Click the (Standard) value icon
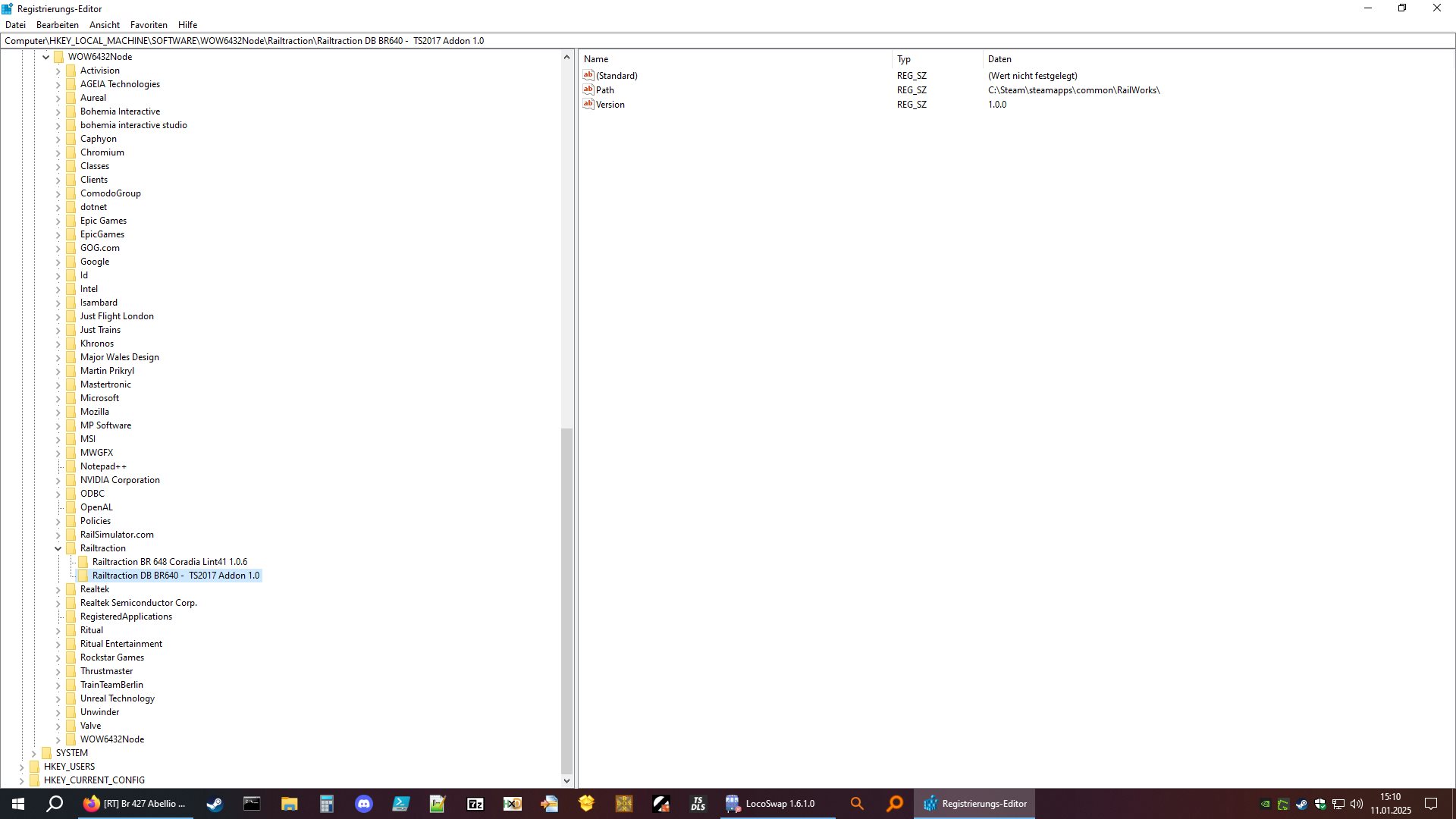Image resolution: width=1456 pixels, height=819 pixels. (588, 75)
